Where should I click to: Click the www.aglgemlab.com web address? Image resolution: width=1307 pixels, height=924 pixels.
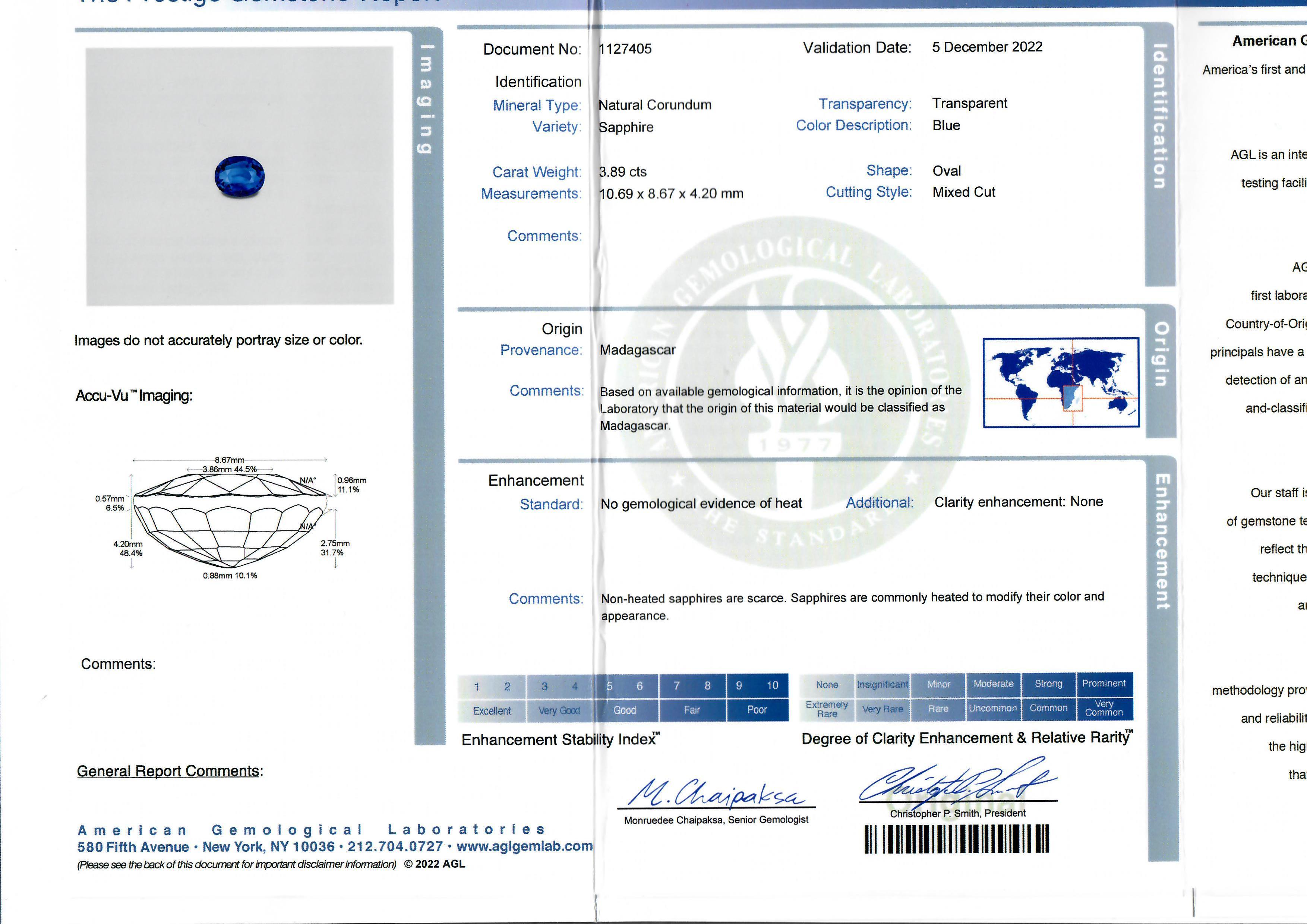click(524, 846)
